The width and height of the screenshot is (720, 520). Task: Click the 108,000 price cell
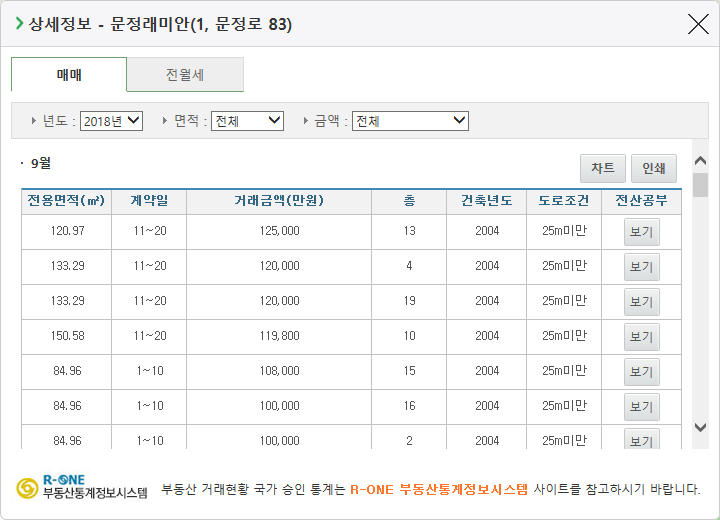tap(279, 371)
